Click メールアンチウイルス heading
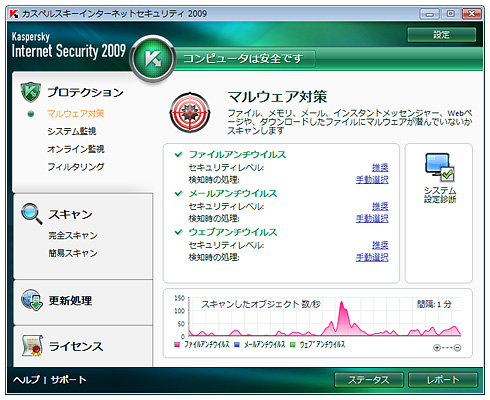The image size is (490, 400). pyautogui.click(x=233, y=193)
